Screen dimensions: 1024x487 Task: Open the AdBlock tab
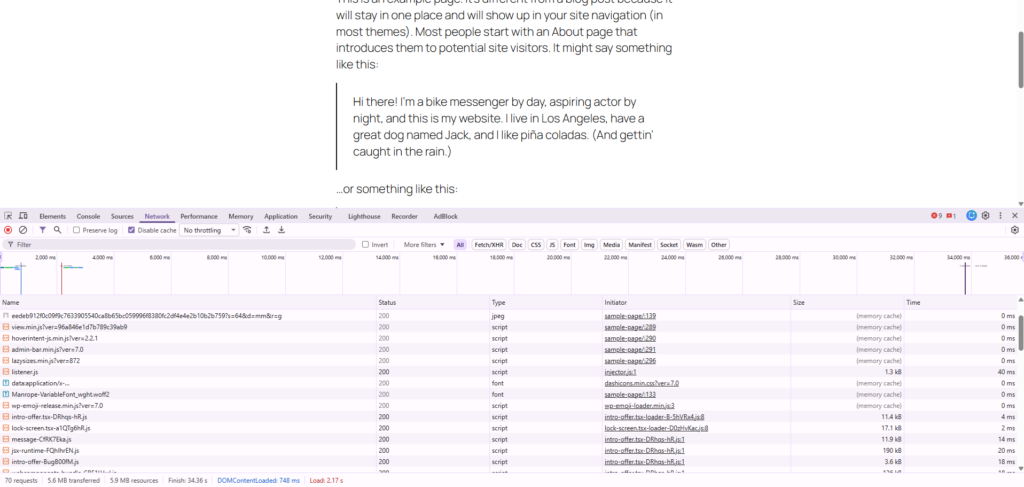pos(445,216)
